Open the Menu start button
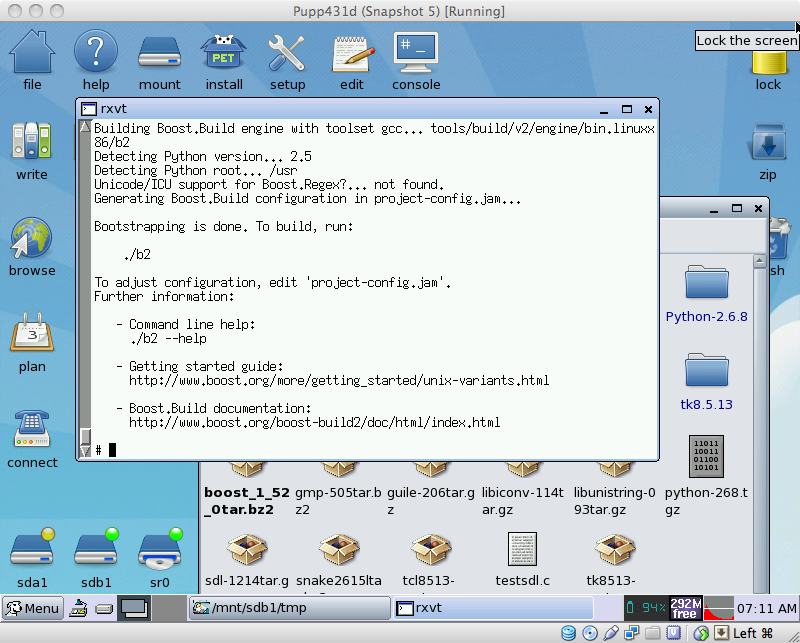Screen dimensions: 800x643 [x=33, y=607]
